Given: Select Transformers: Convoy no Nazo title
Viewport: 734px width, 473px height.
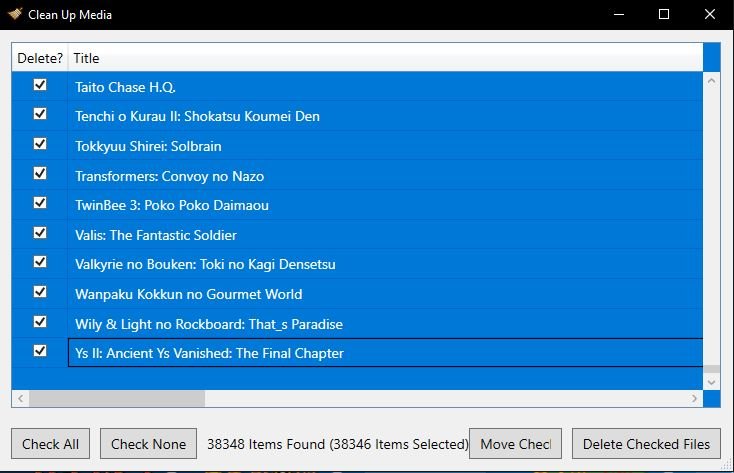Looking at the screenshot, I should pyautogui.click(x=169, y=176).
